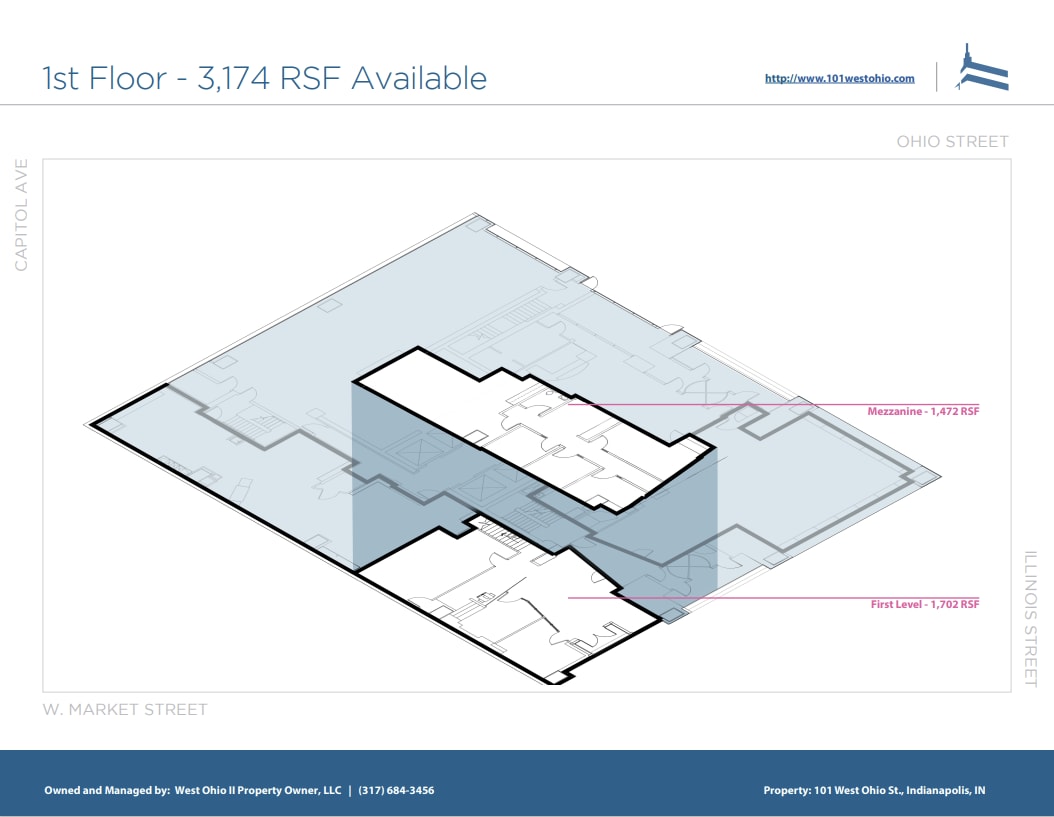Image resolution: width=1054 pixels, height=817 pixels.
Task: Click the Mezzanine - 1,472 RSF label
Action: pyautogui.click(x=923, y=411)
